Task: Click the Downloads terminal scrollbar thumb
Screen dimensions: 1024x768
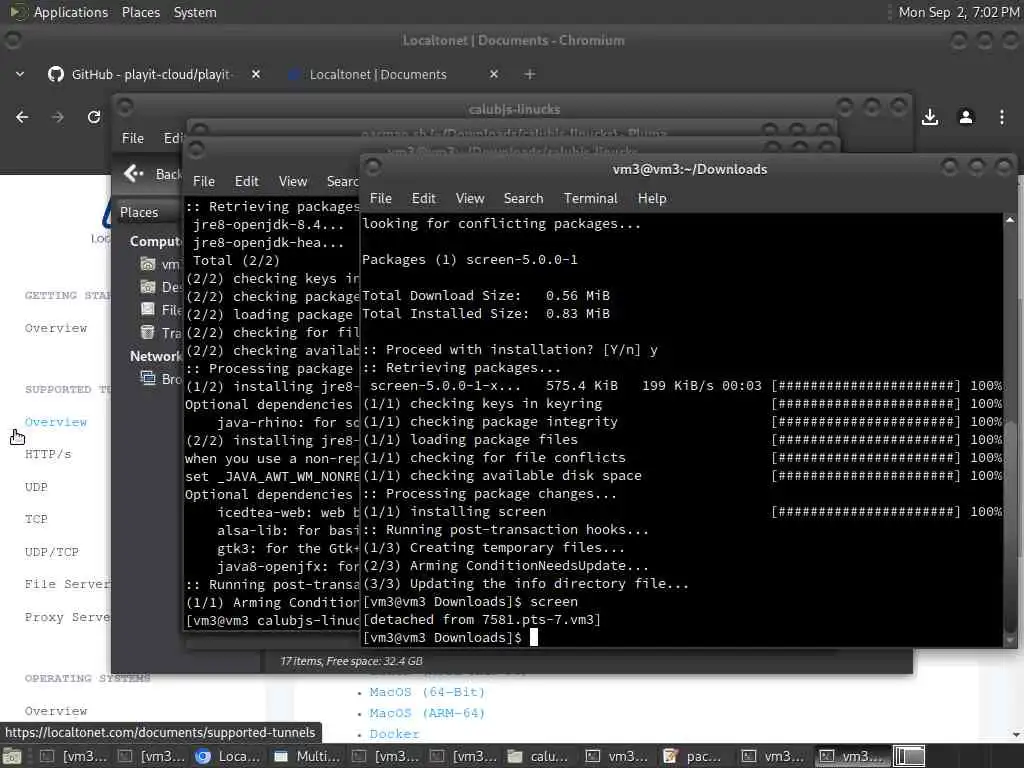Action: pyautogui.click(x=1010, y=528)
